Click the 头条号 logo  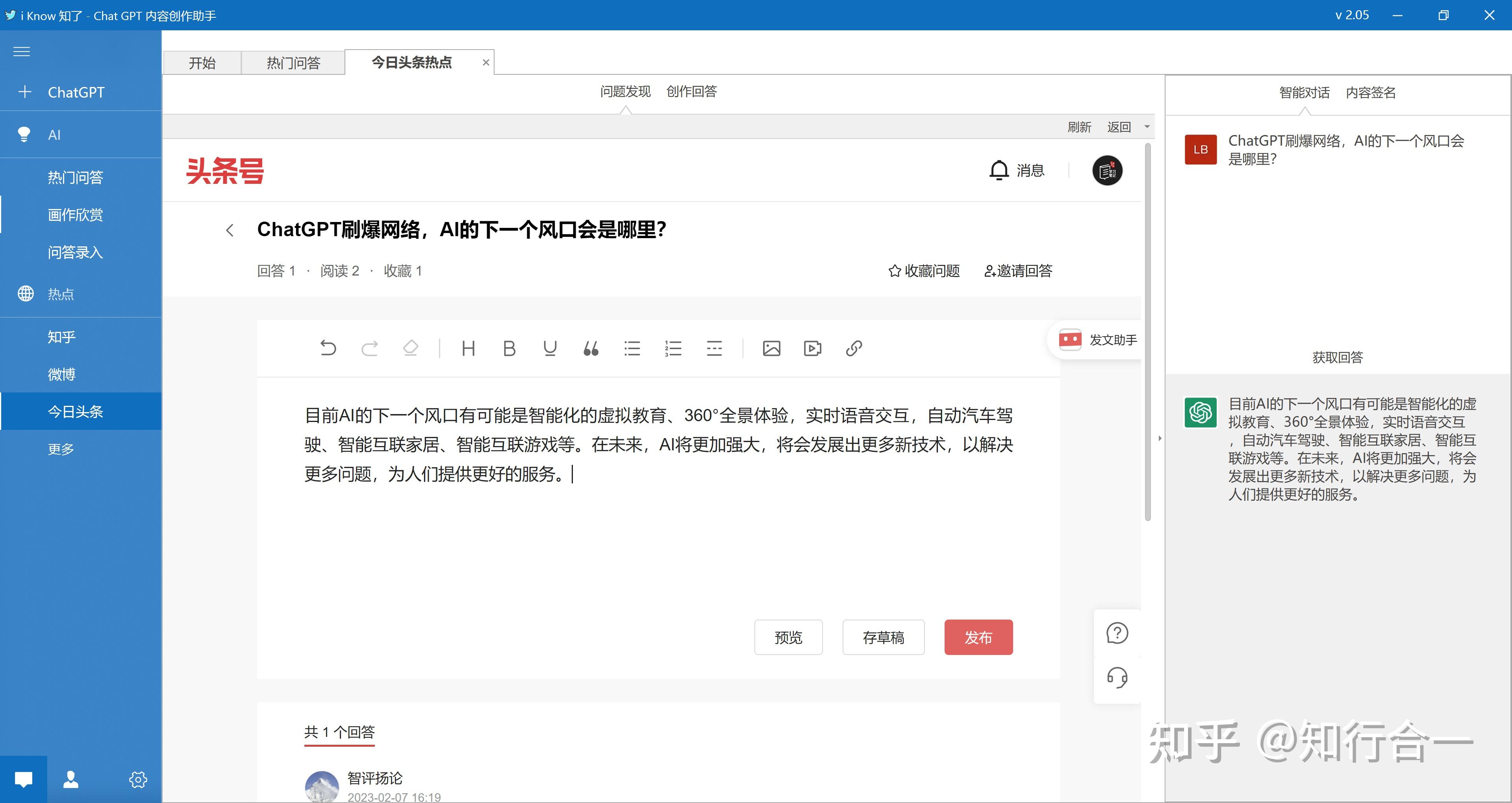coord(225,171)
